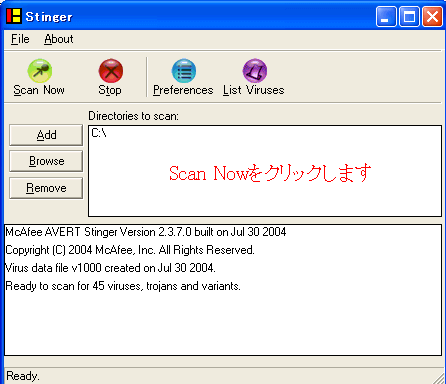This screenshot has height=384, width=446.
Task: Click inside the Directories to scan list
Action: coord(265,171)
